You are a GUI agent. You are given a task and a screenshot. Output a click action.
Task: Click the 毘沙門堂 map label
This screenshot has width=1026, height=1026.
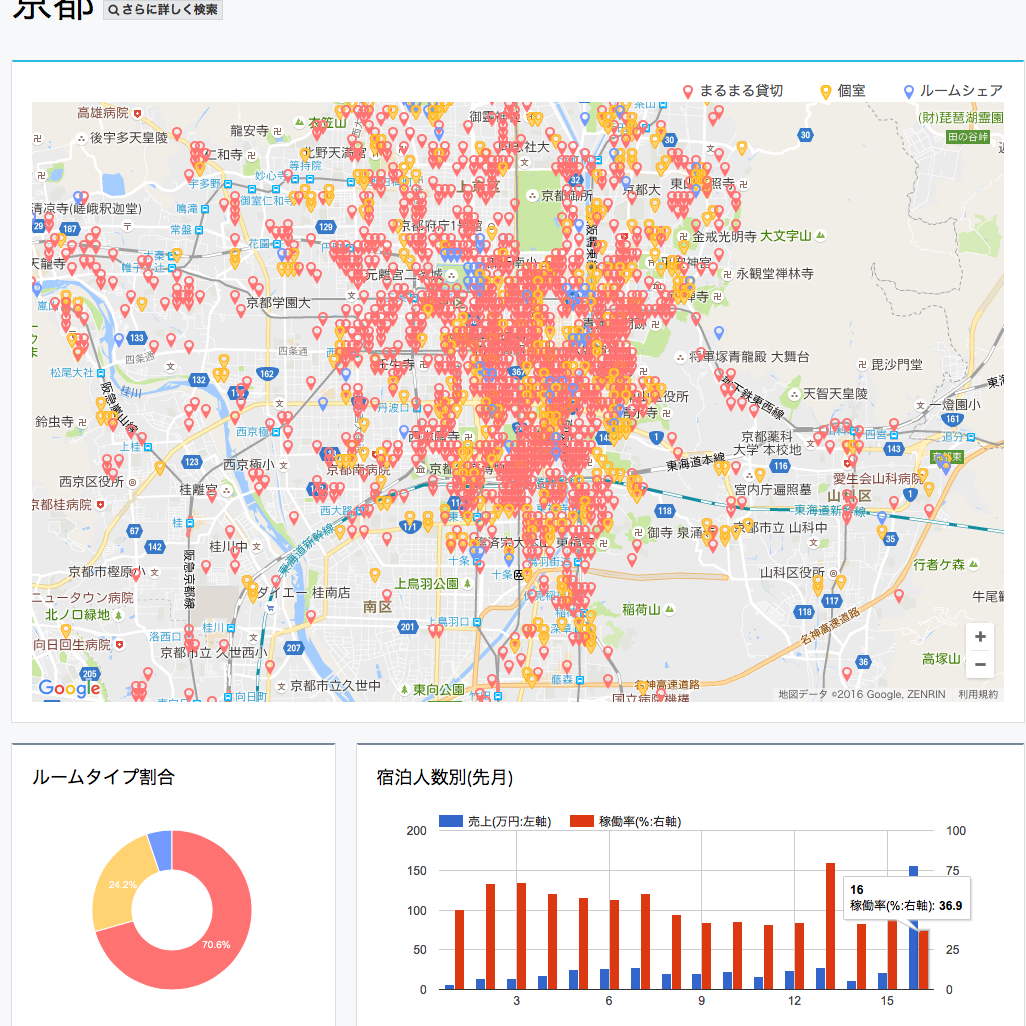896,364
